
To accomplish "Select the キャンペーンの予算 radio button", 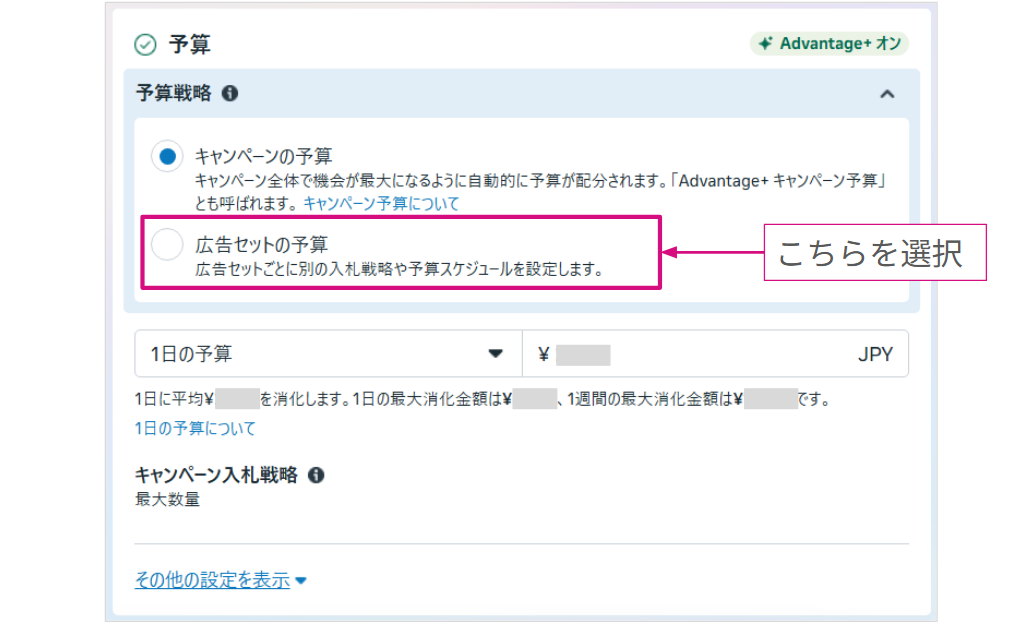I will pos(168,156).
